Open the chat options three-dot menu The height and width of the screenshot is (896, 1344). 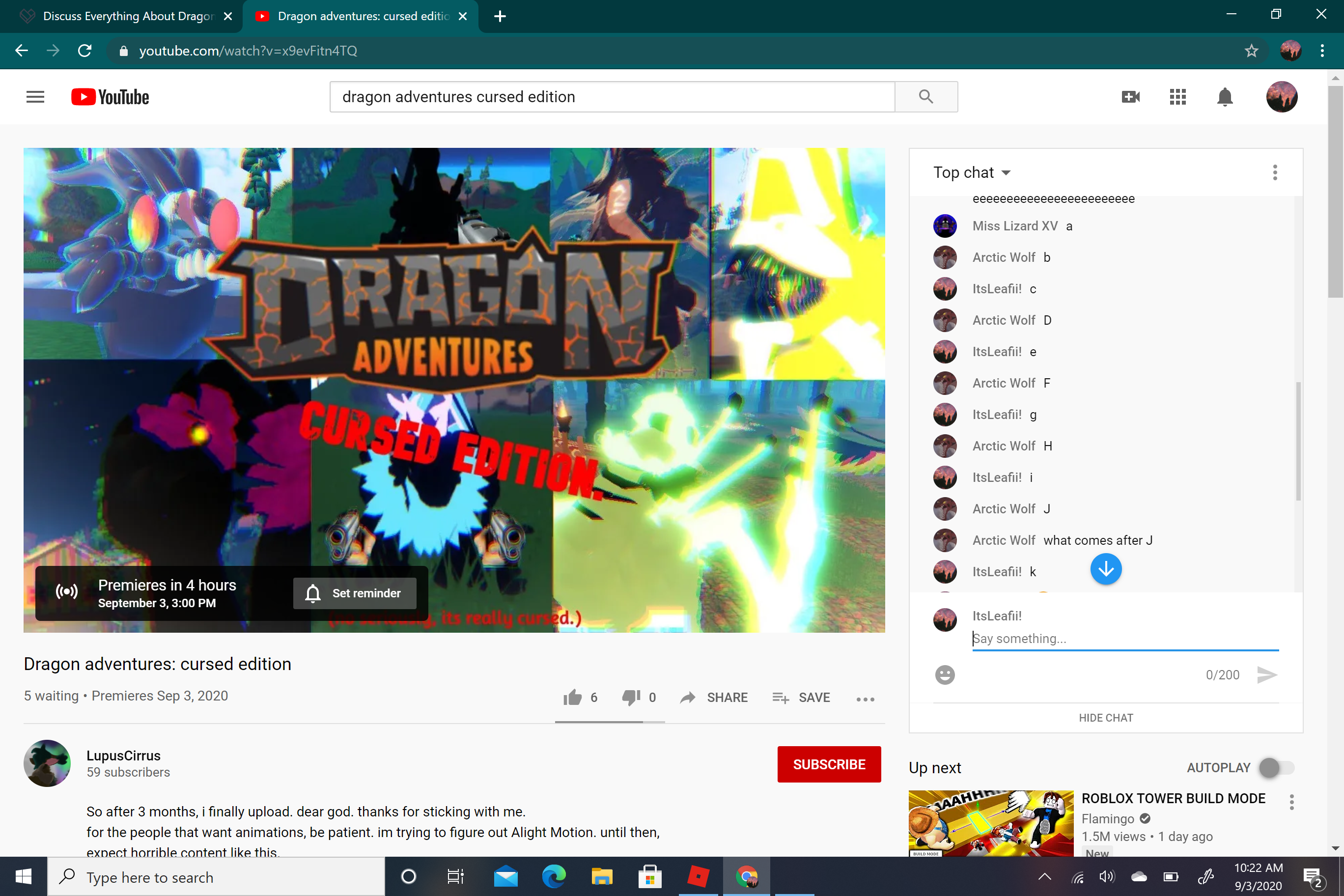coord(1275,172)
